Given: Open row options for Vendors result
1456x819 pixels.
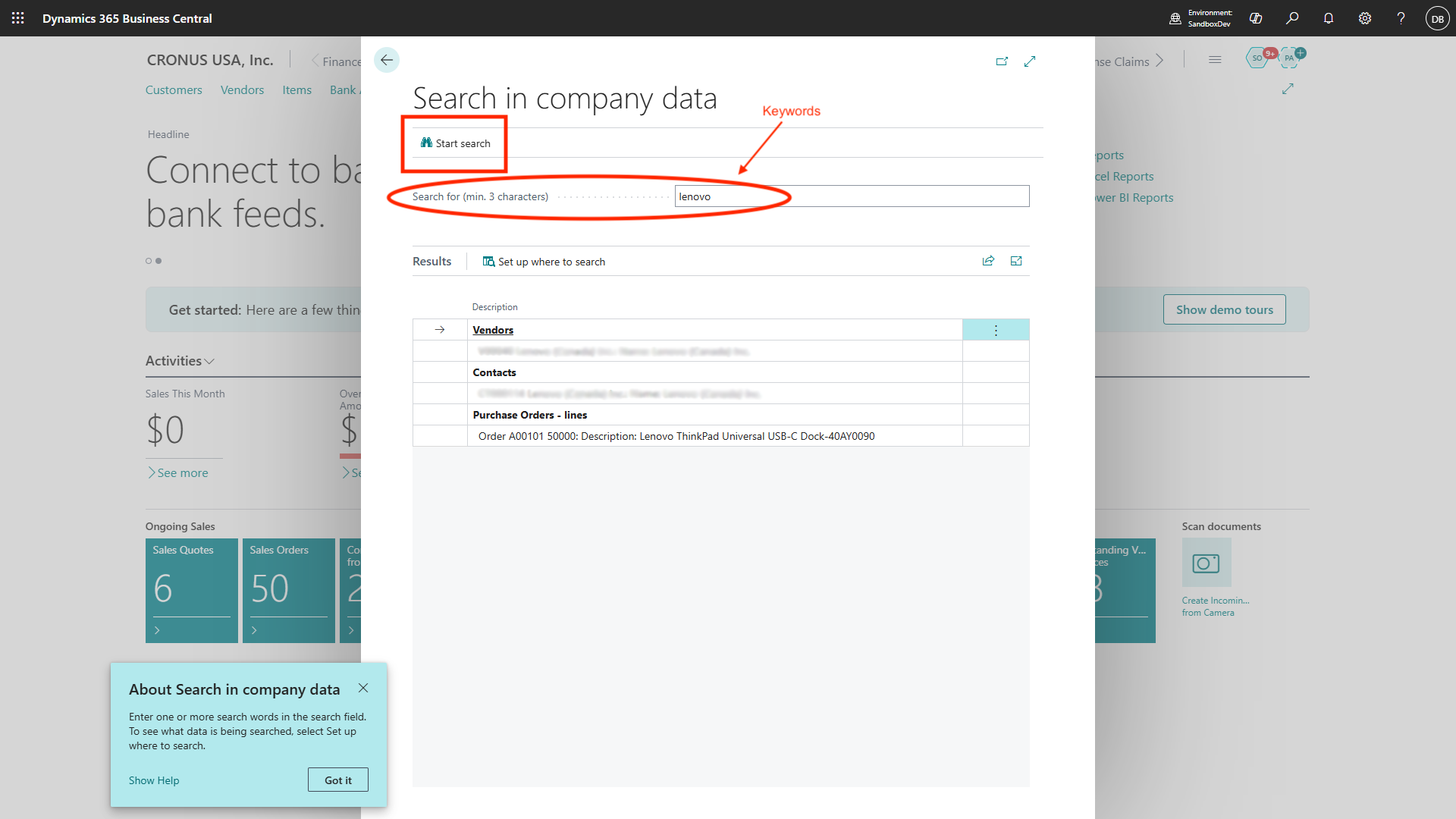Looking at the screenshot, I should (x=996, y=330).
